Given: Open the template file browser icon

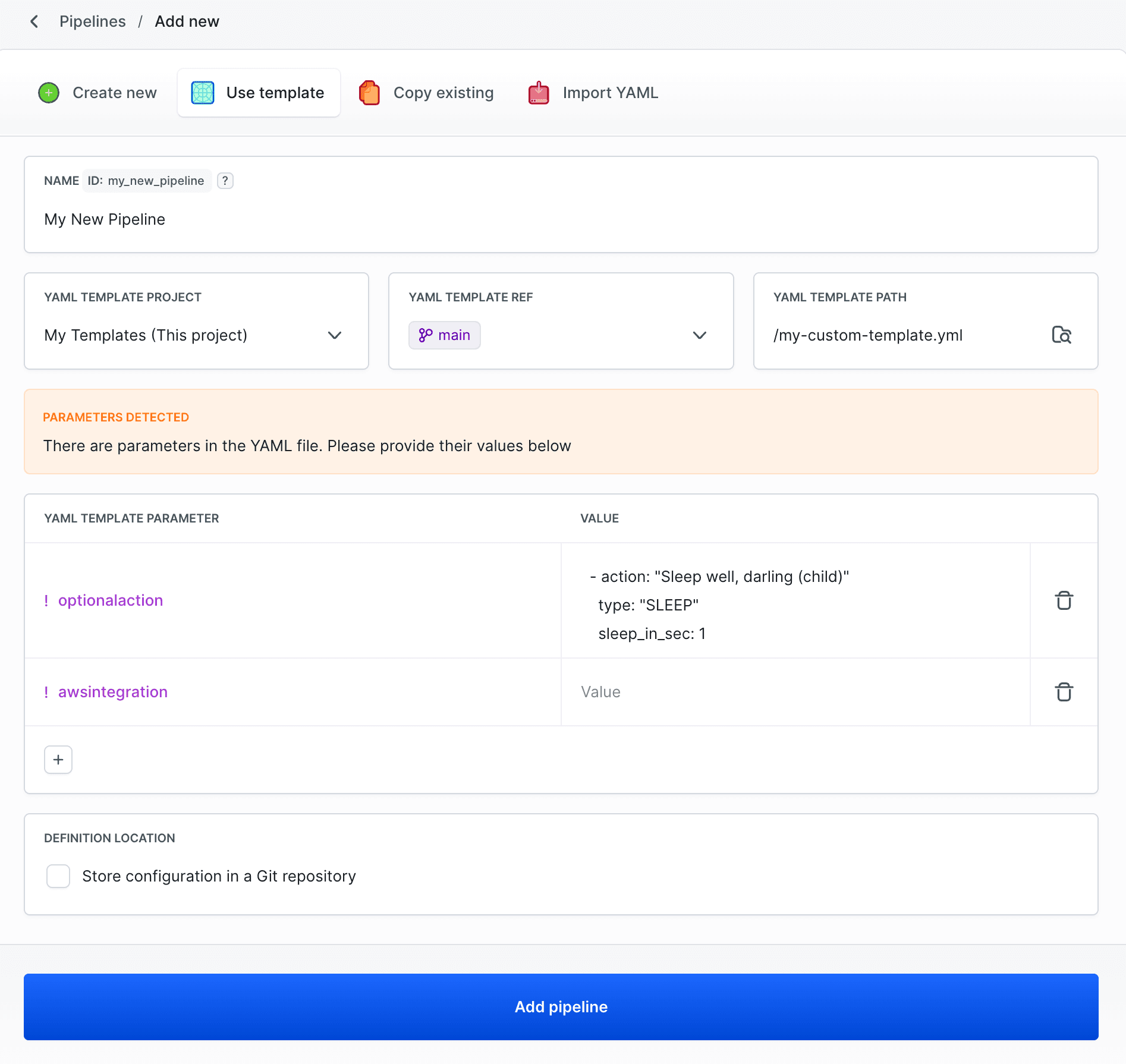Looking at the screenshot, I should [x=1062, y=335].
